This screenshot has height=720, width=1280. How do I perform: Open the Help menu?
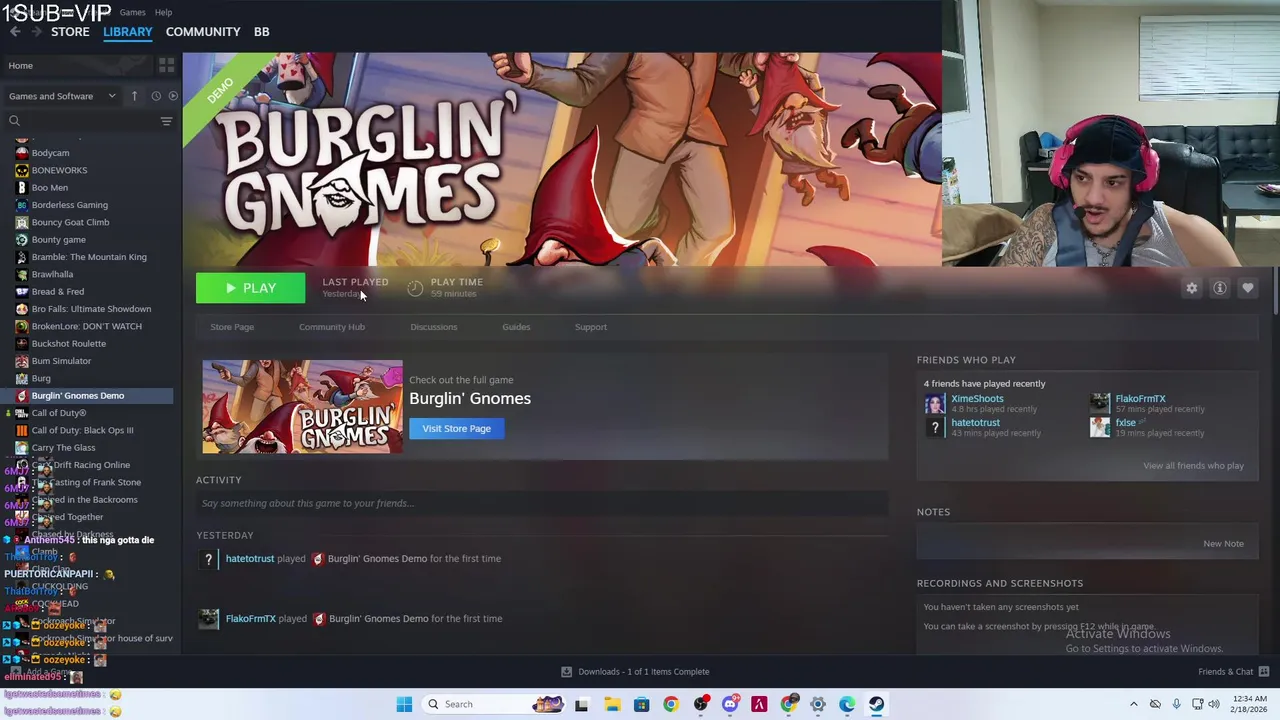click(163, 12)
